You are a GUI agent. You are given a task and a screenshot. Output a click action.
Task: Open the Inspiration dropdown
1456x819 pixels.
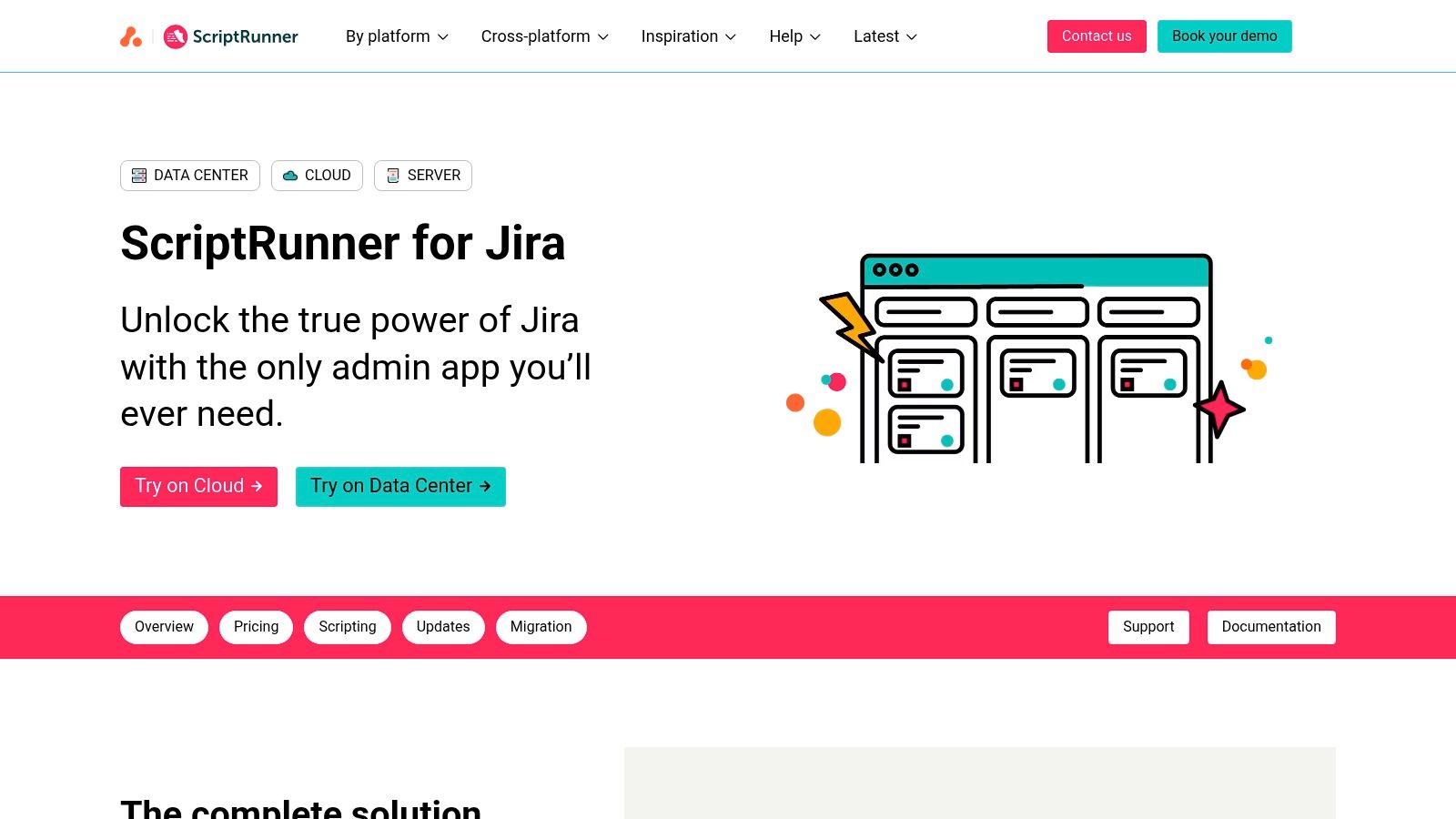[688, 36]
